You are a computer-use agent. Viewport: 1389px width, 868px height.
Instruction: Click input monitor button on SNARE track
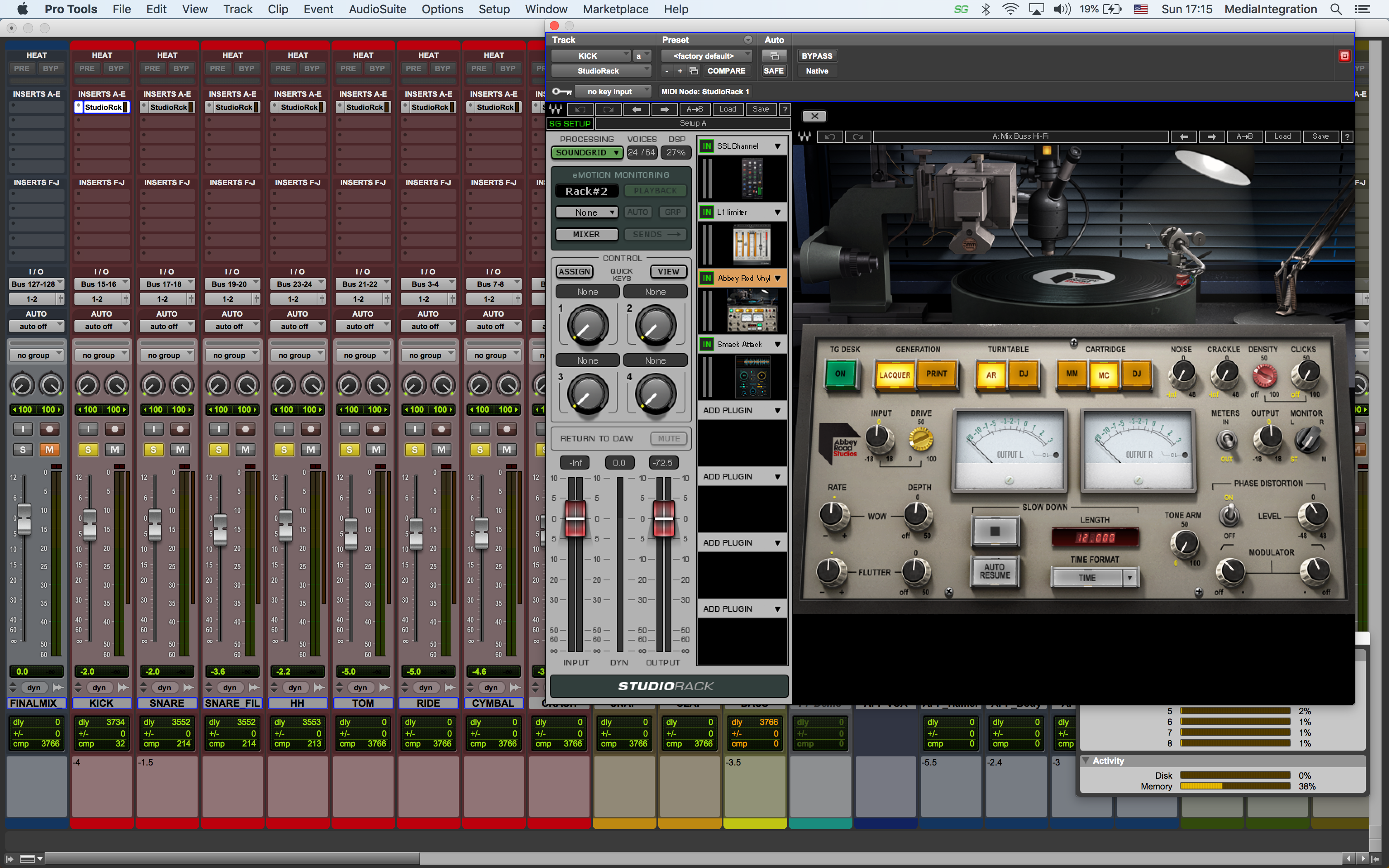pos(153,429)
